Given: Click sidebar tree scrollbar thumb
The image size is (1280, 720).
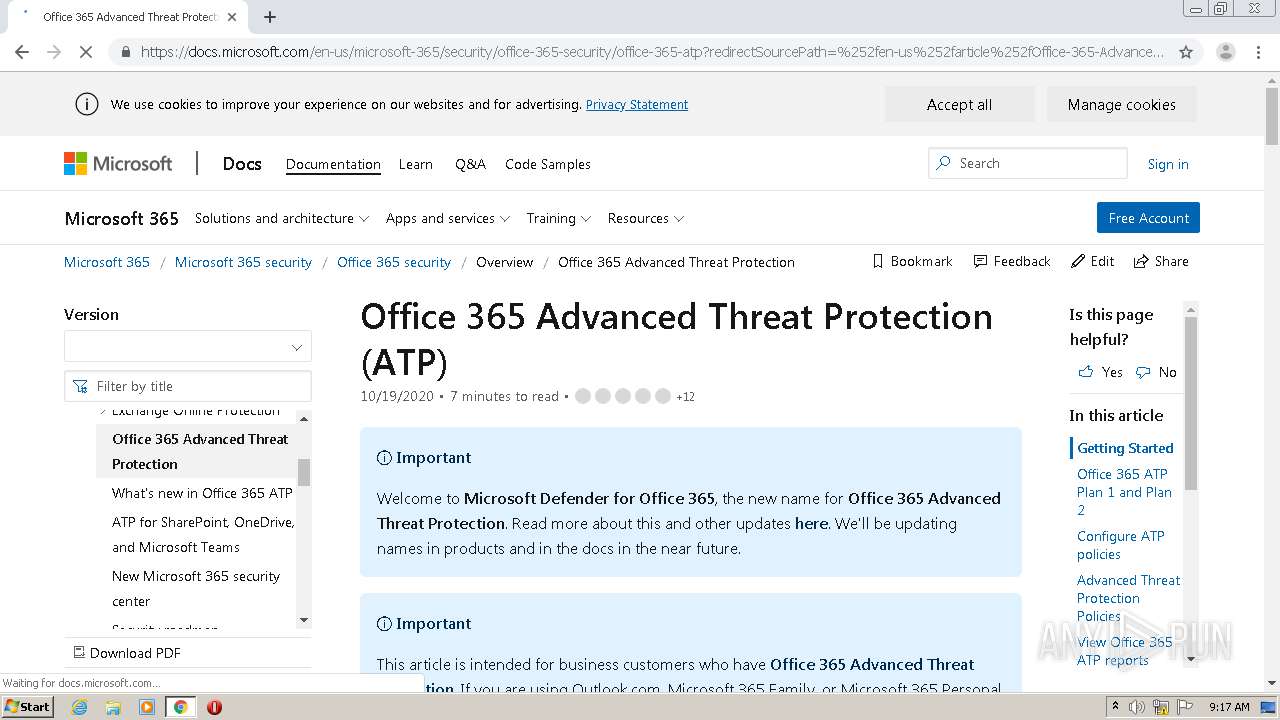Looking at the screenshot, I should coord(304,472).
